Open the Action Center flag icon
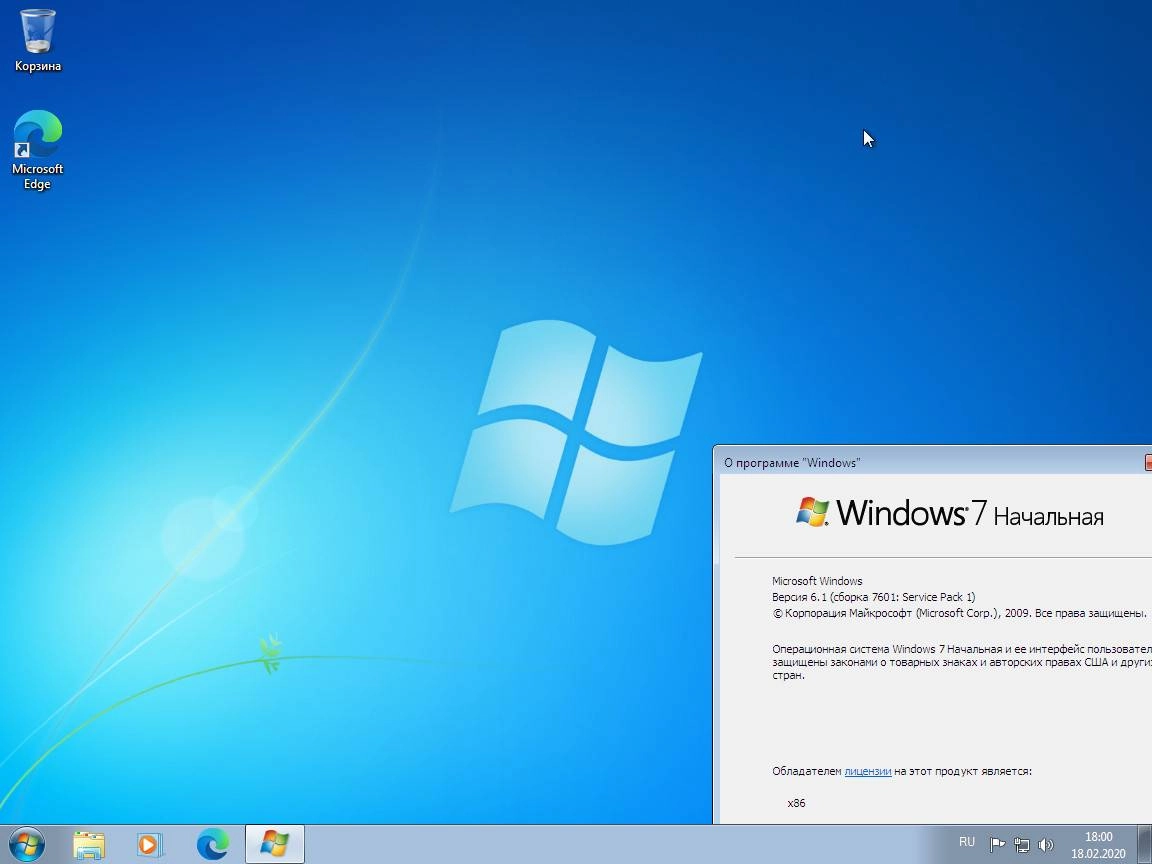This screenshot has width=1152, height=864. click(x=997, y=846)
